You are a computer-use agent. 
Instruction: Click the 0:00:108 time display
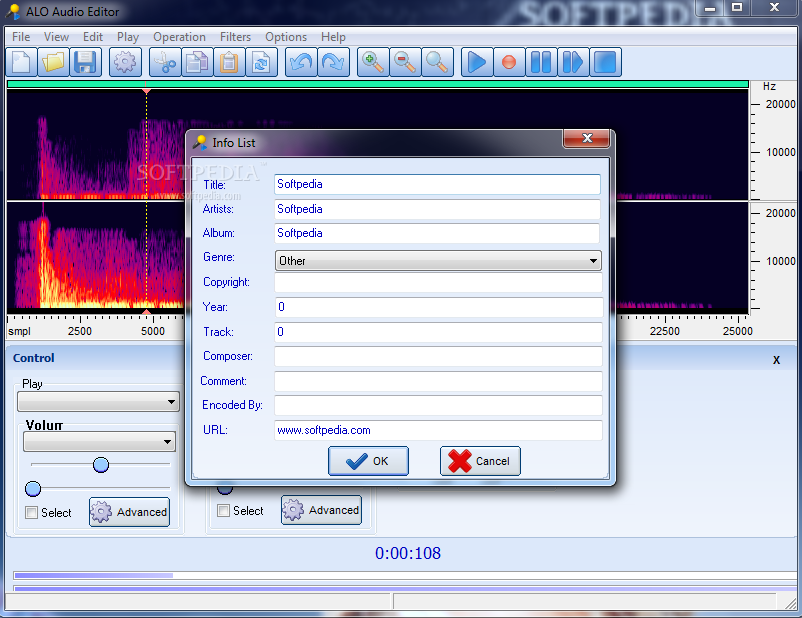pyautogui.click(x=408, y=553)
